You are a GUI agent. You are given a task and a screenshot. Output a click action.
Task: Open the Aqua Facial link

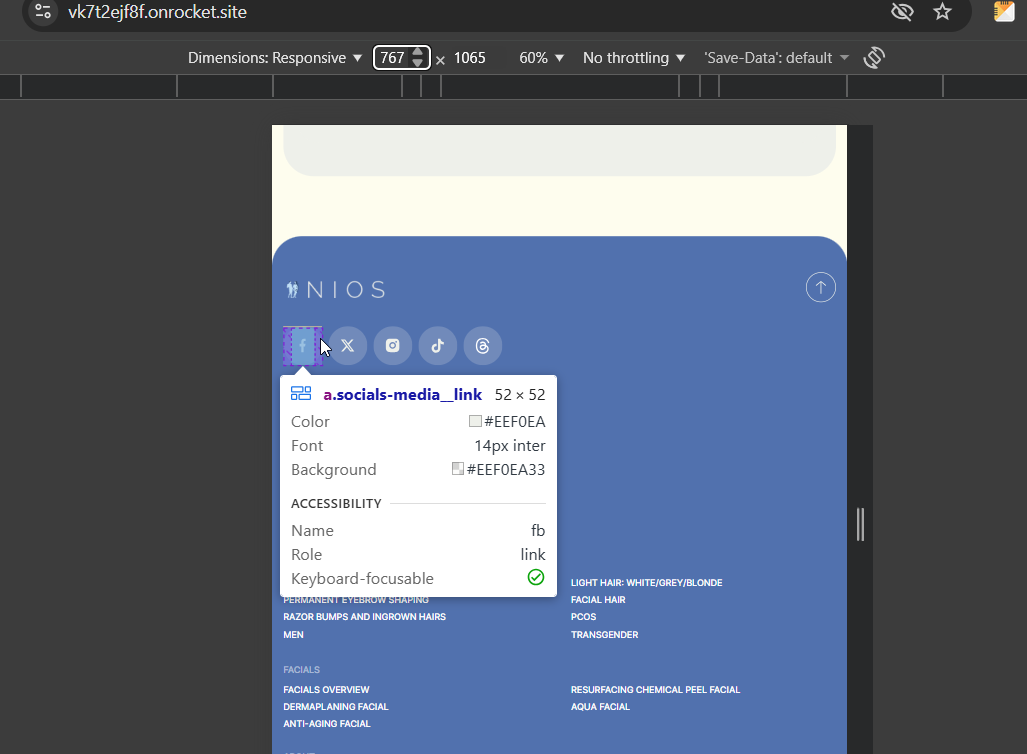[x=600, y=706]
